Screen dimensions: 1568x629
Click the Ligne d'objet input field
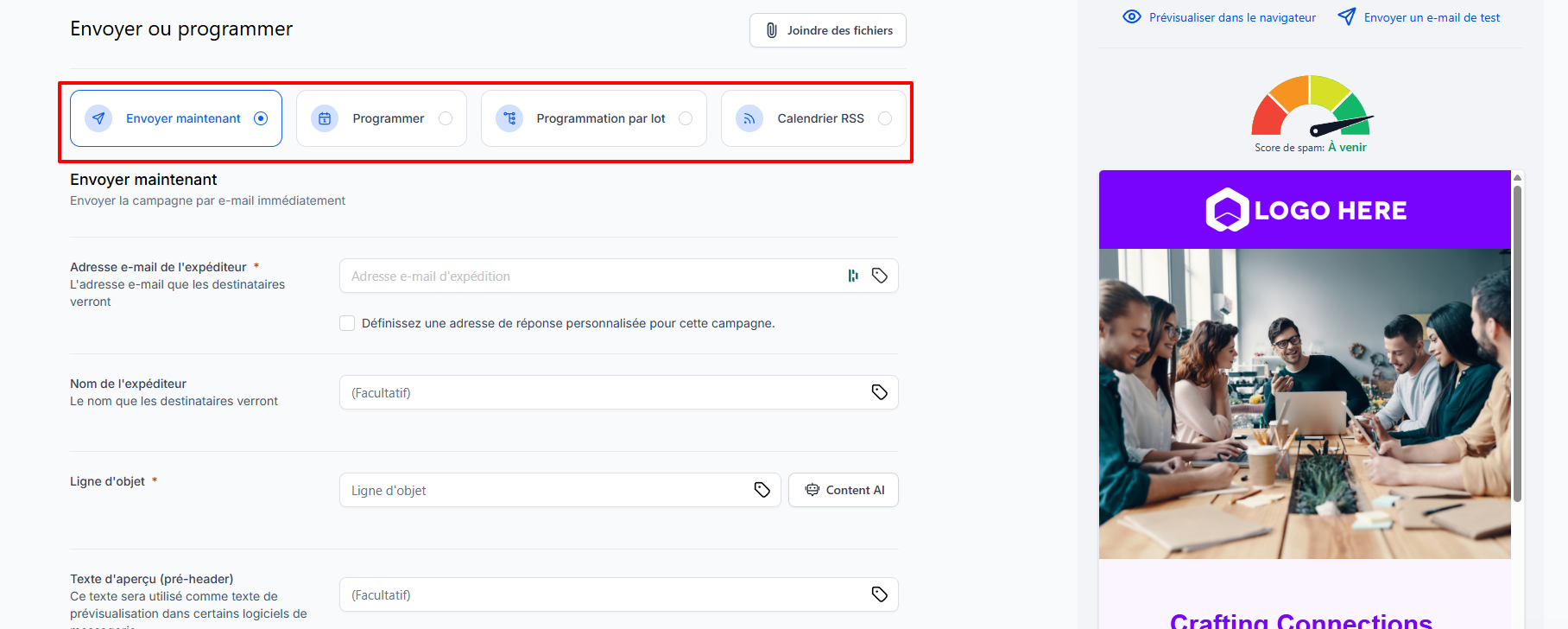pyautogui.click(x=544, y=490)
